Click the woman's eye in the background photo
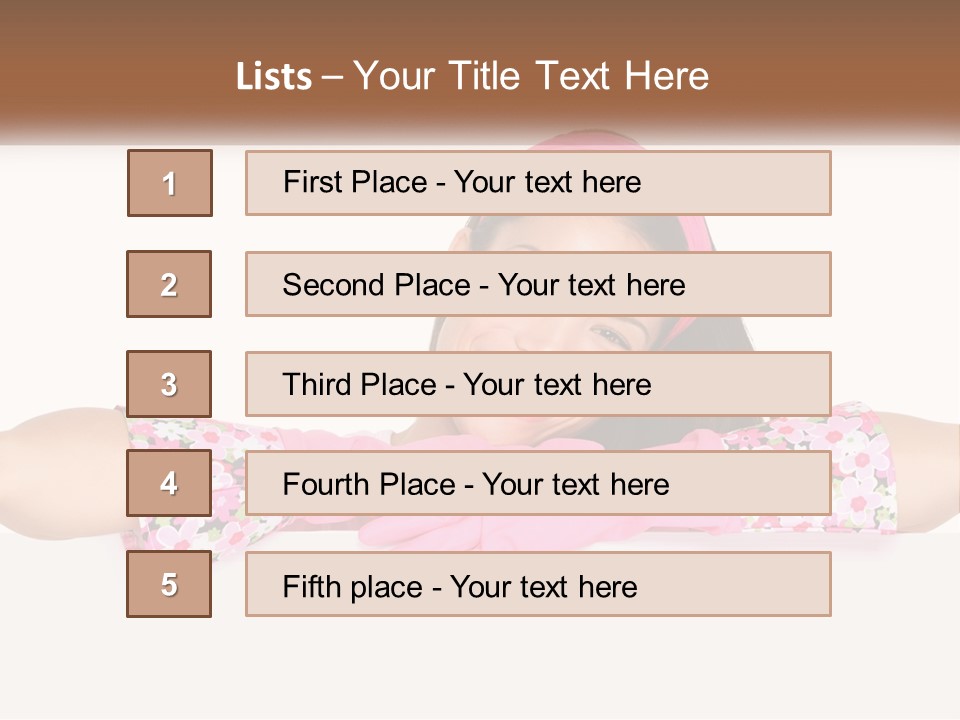The image size is (960, 720). pos(610,334)
